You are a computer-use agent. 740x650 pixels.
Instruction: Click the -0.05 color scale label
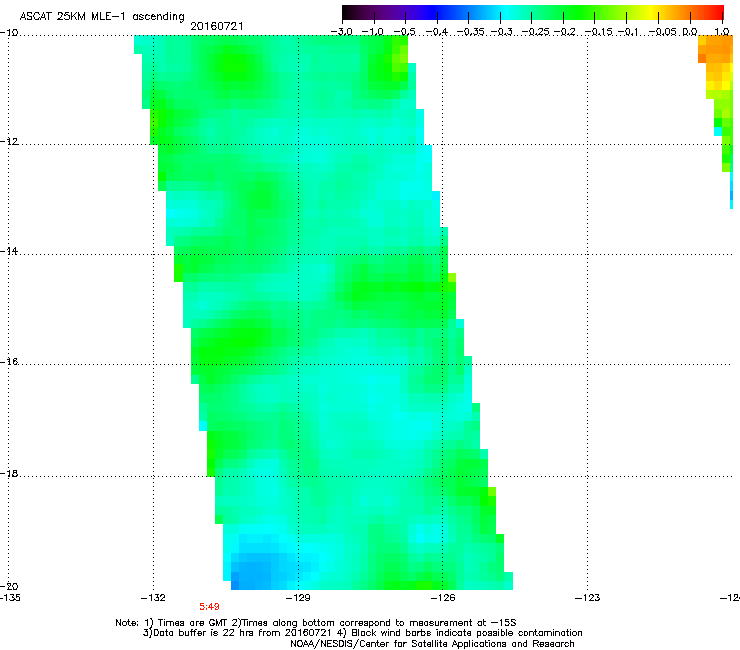point(663,32)
